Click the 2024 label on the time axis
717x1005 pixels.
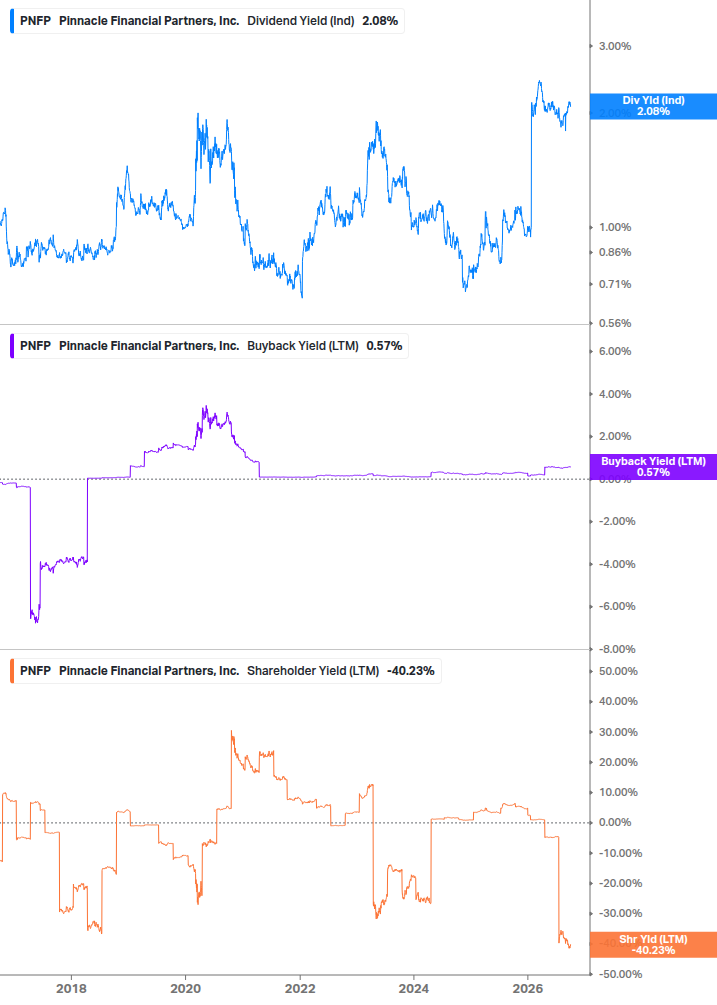coord(413,988)
